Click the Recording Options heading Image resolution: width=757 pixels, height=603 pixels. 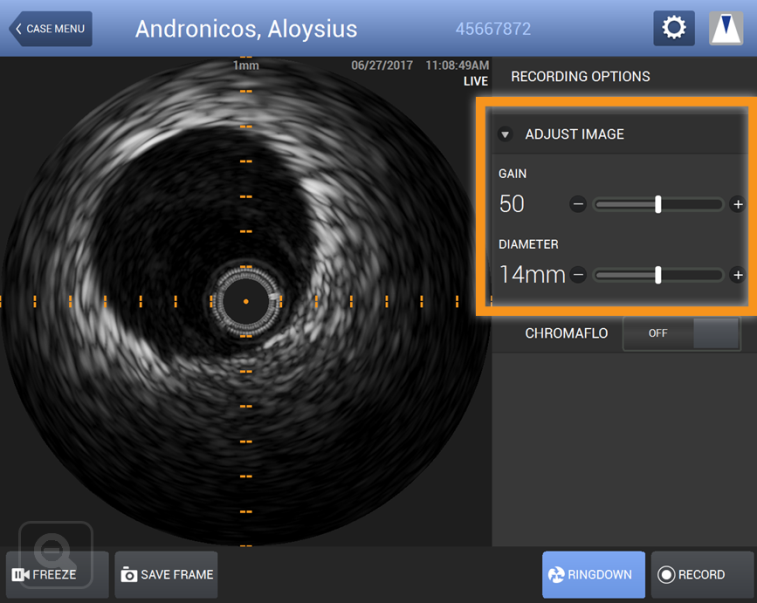pyautogui.click(x=580, y=76)
